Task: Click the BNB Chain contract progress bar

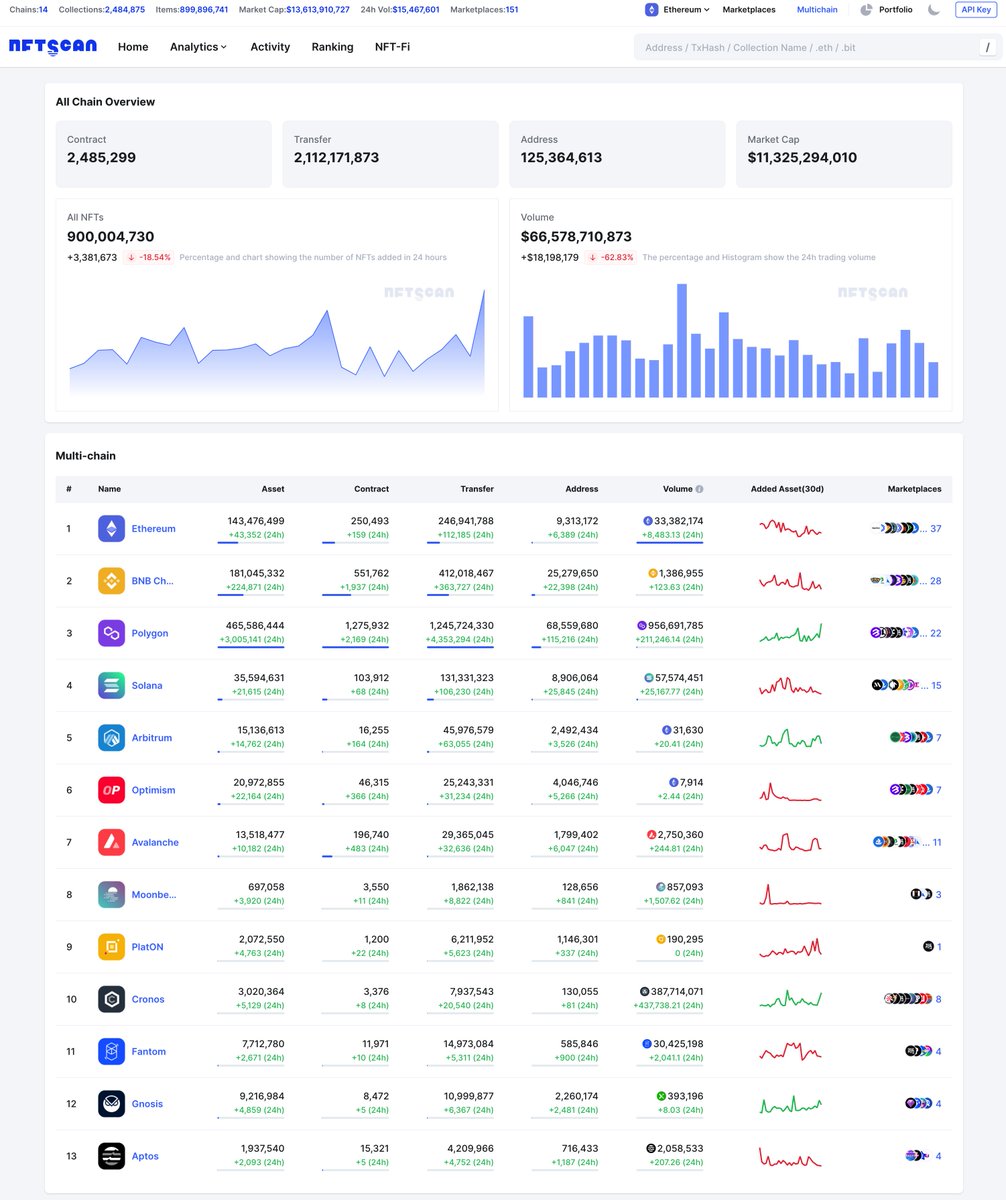Action: pos(355,595)
